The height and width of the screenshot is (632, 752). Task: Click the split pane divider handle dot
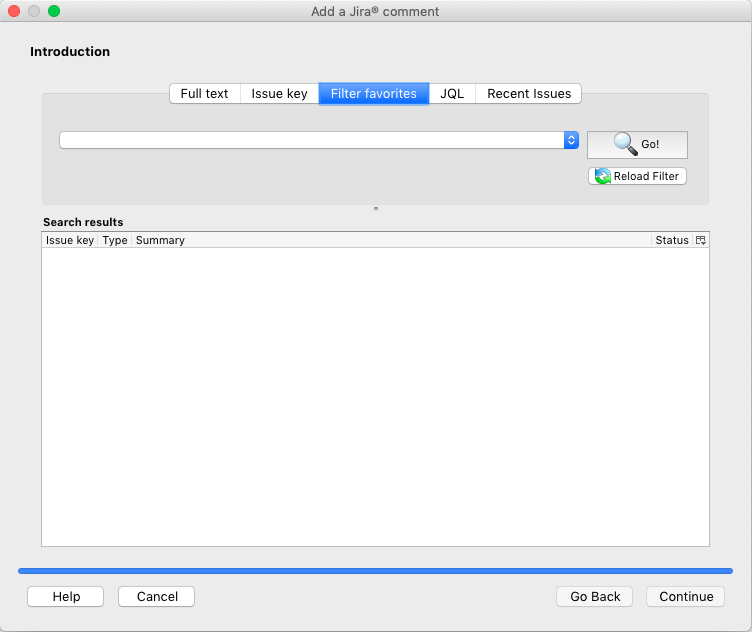(x=376, y=209)
